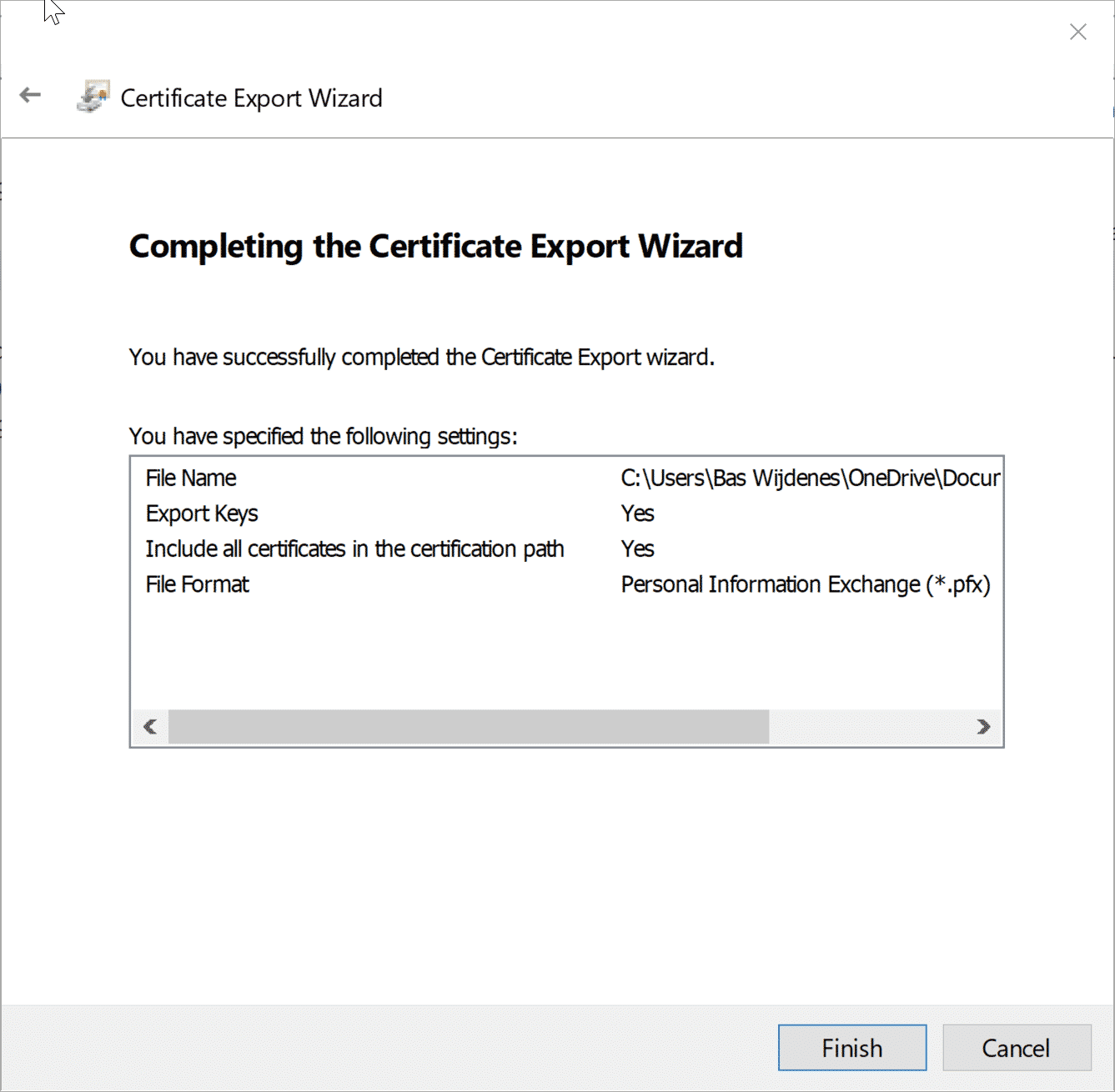Cancel the certificate export
Viewport: 1115px width, 1092px height.
[x=1017, y=1048]
